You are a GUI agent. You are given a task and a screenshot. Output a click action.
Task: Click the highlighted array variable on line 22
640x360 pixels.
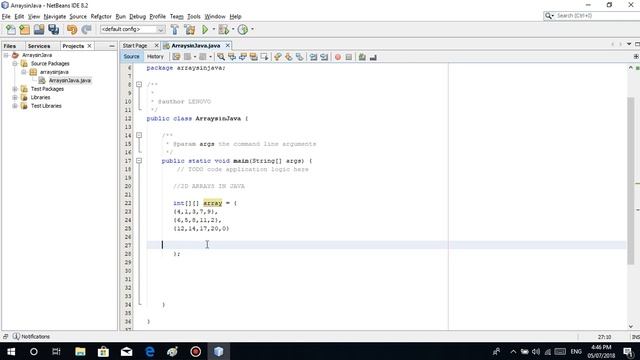[213, 203]
